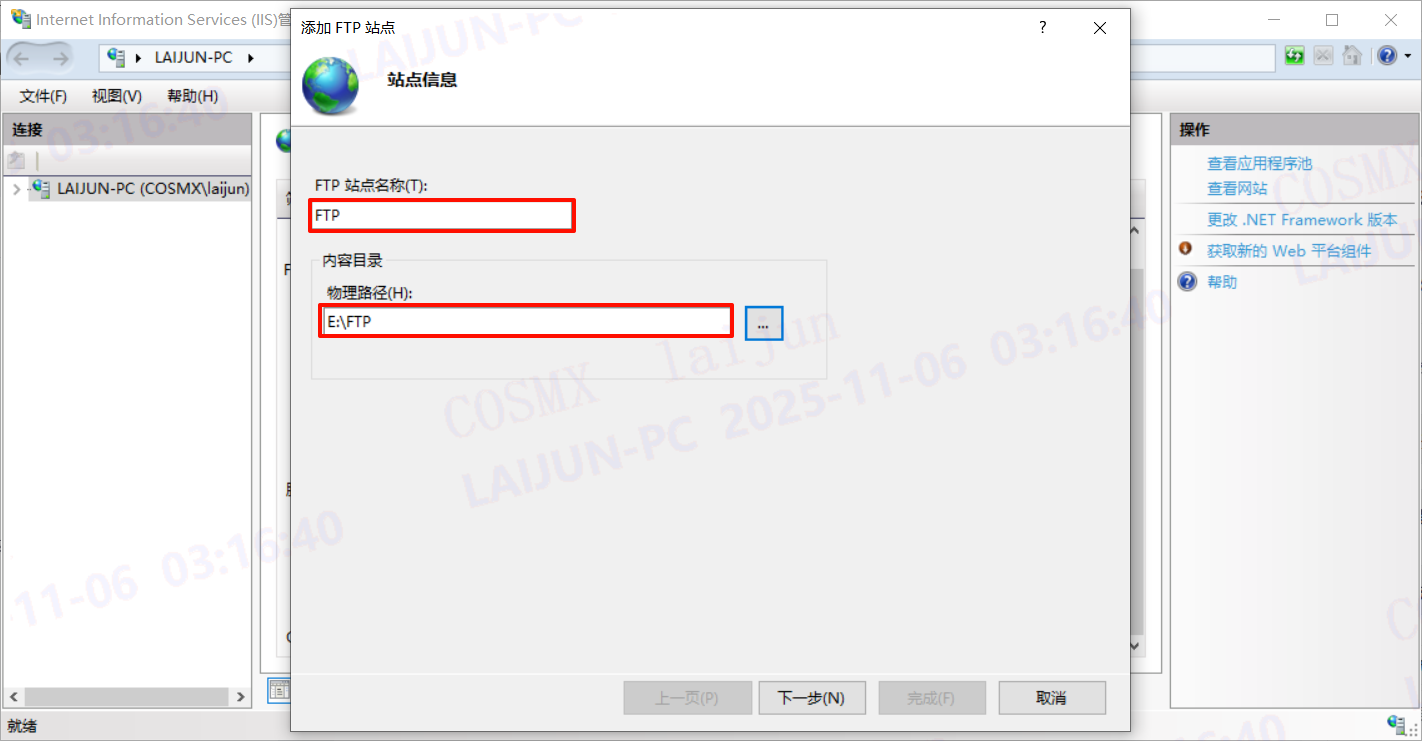Click the back navigation arrow
1422x741 pixels.
pos(22,58)
